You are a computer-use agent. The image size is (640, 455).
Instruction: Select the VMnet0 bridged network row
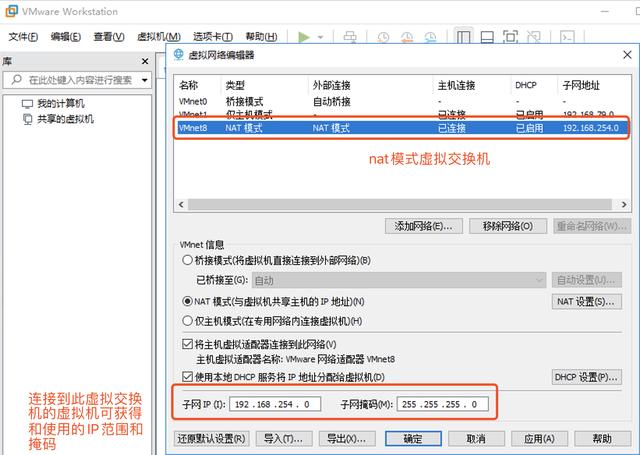pos(402,101)
